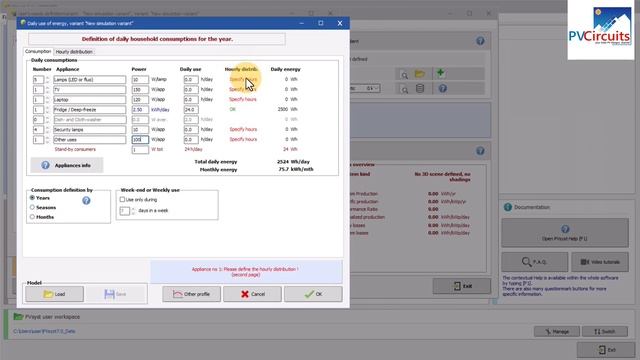The width and height of the screenshot is (640, 360).
Task: Click the green plus icon in background window
Action: 440,73
